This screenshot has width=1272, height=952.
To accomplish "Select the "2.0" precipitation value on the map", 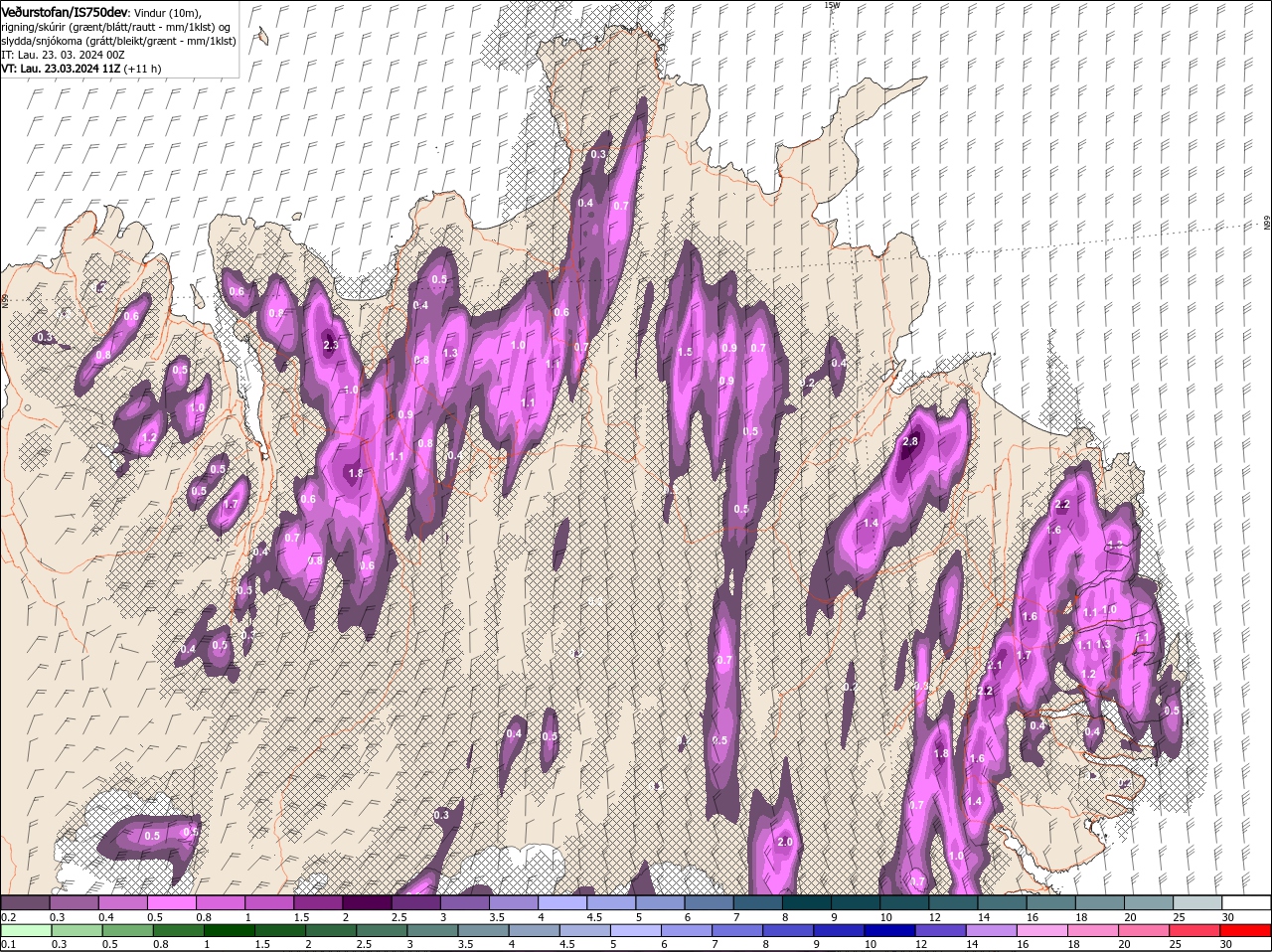I will click(x=785, y=842).
